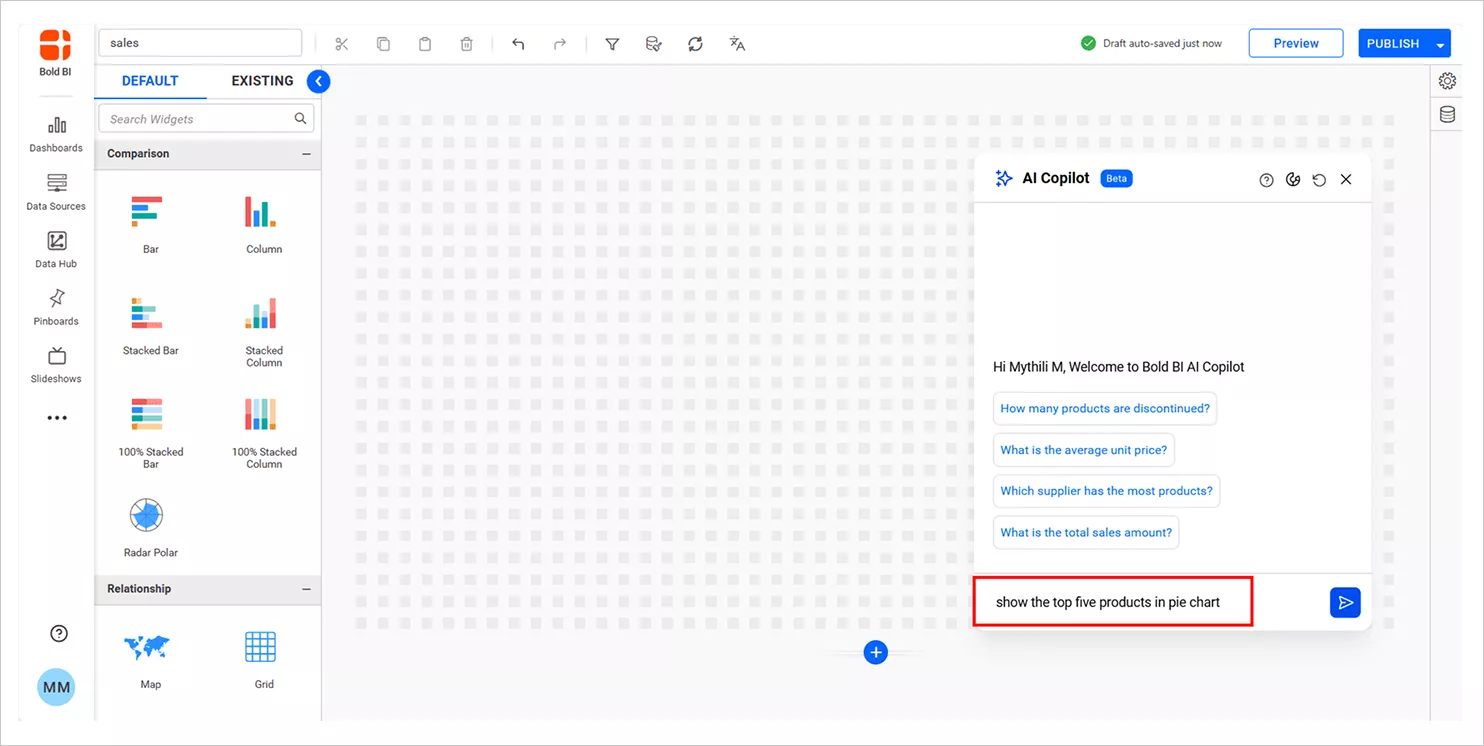Click the Copy icon in toolbar
1484x746 pixels.
click(x=383, y=44)
